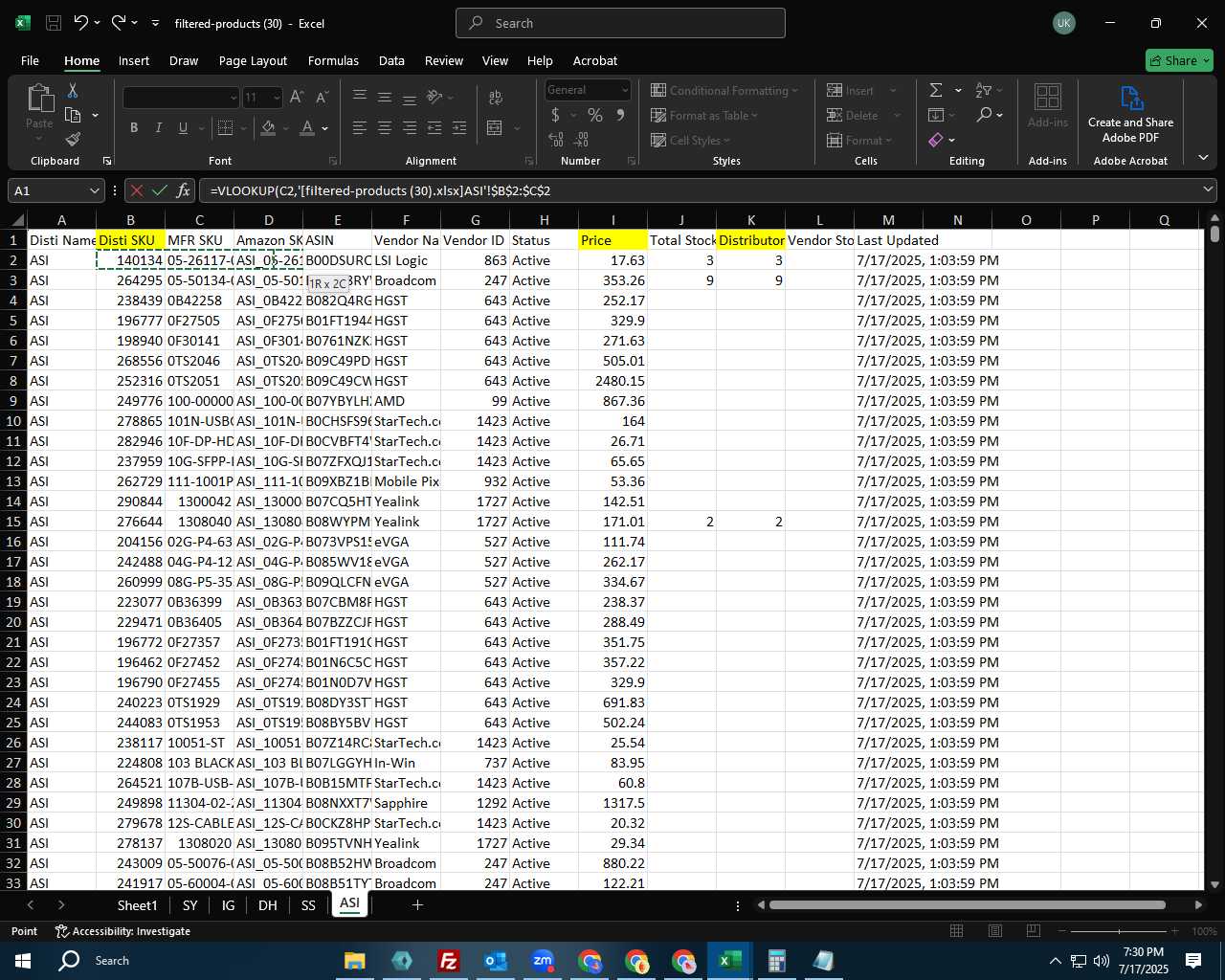Click the Paste clipboard icon
This screenshot has width=1225, height=980.
tap(39, 99)
